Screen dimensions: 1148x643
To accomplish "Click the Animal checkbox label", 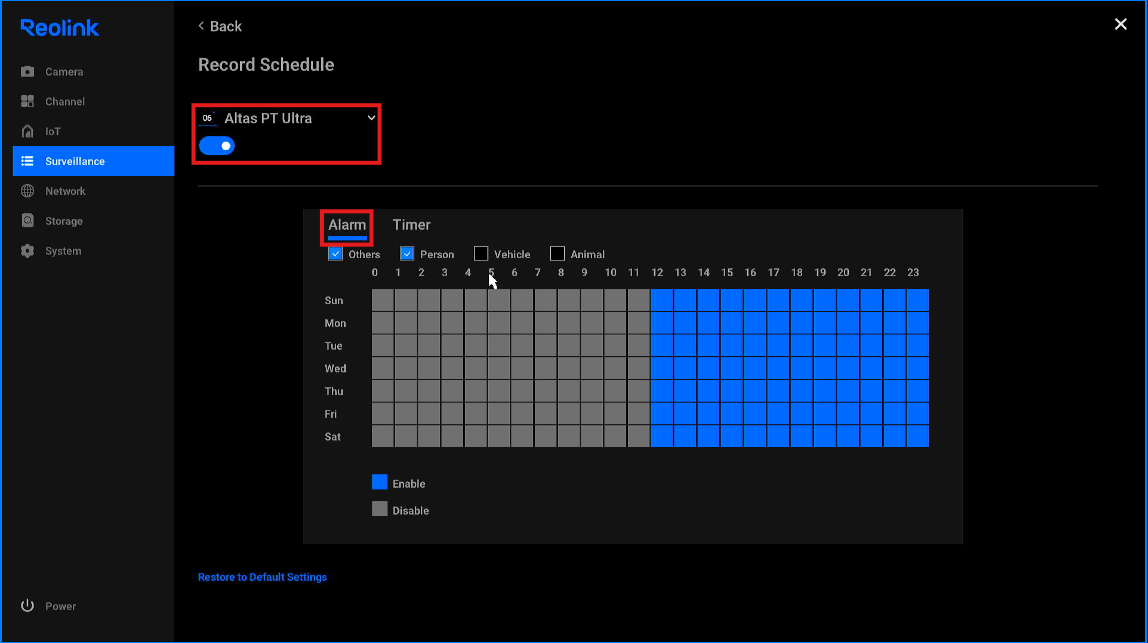I will (587, 255).
